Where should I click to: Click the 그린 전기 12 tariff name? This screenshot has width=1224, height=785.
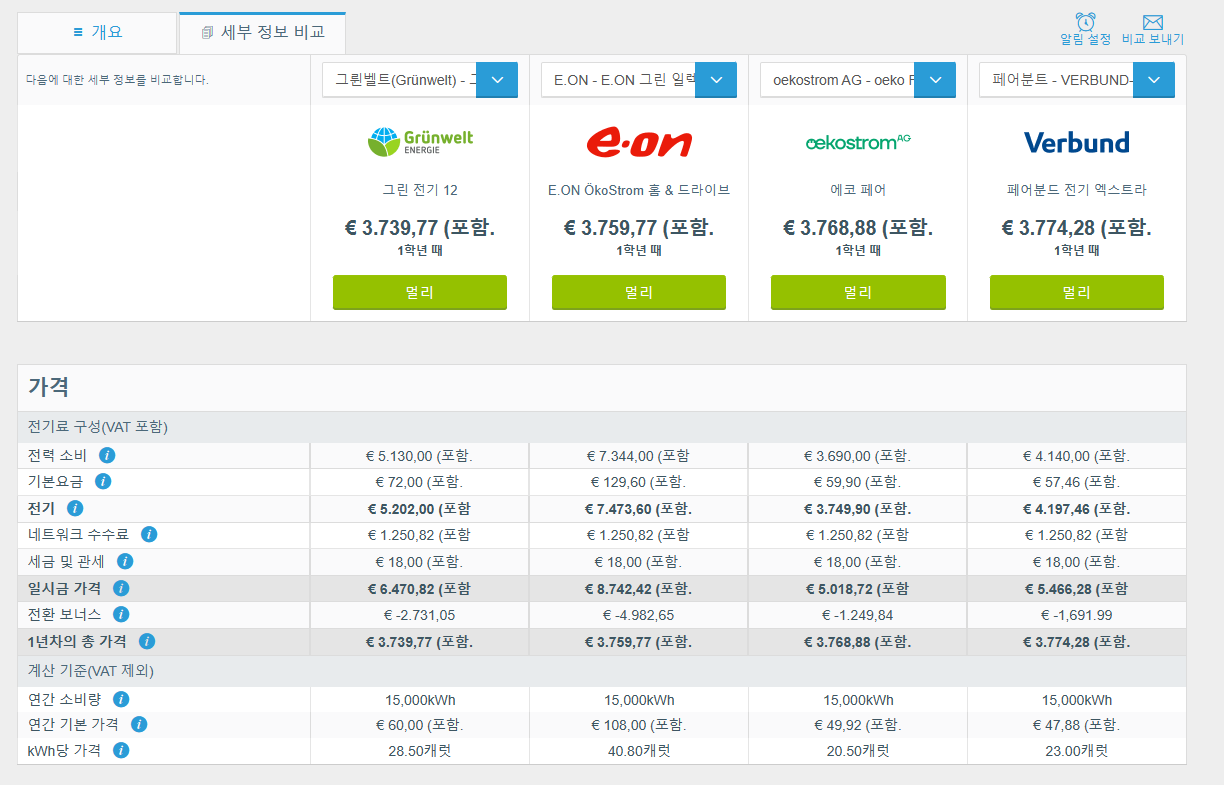tap(420, 190)
